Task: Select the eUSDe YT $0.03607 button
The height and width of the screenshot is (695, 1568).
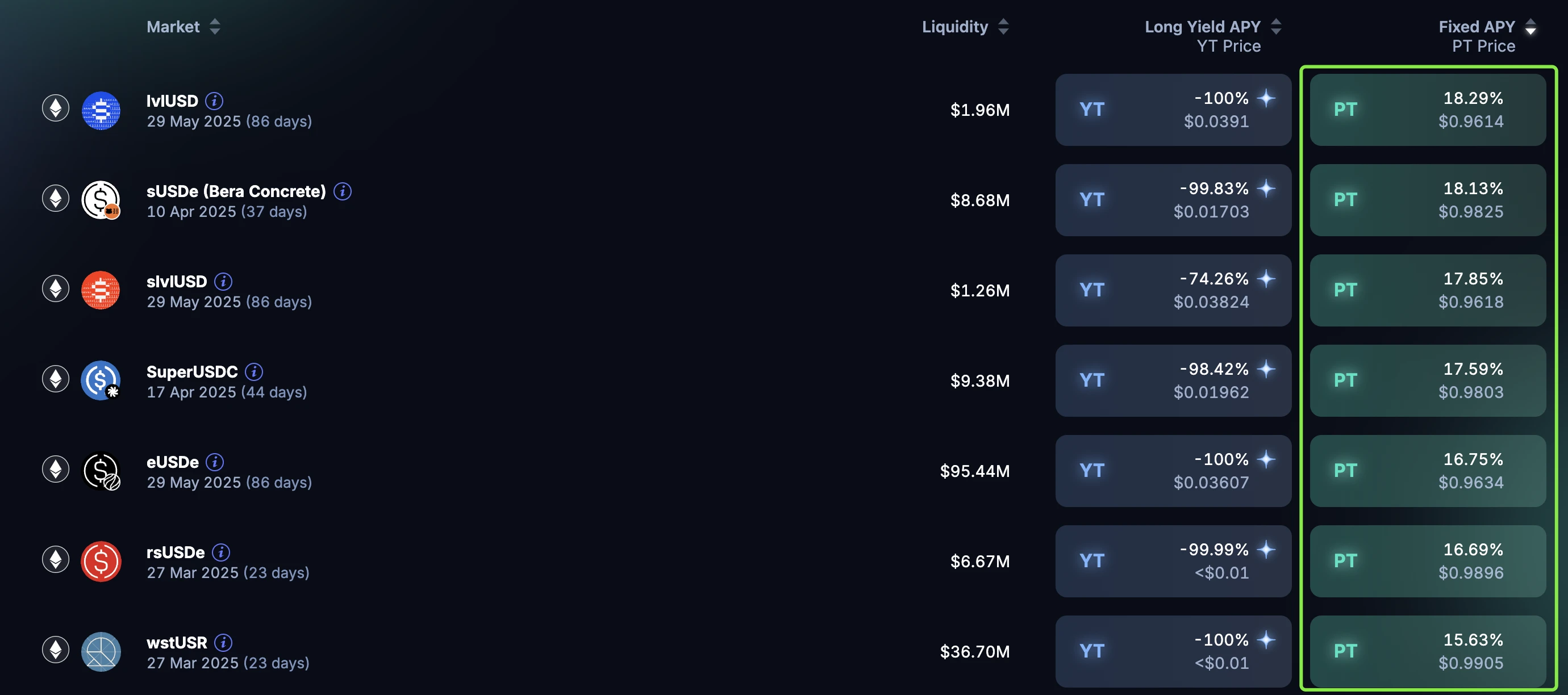Action: coord(1173,471)
